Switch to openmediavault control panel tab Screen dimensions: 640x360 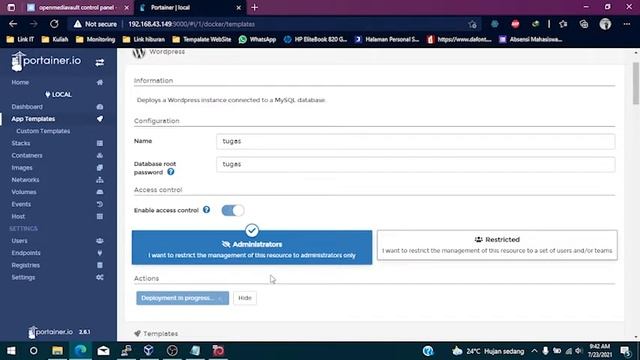point(78,8)
